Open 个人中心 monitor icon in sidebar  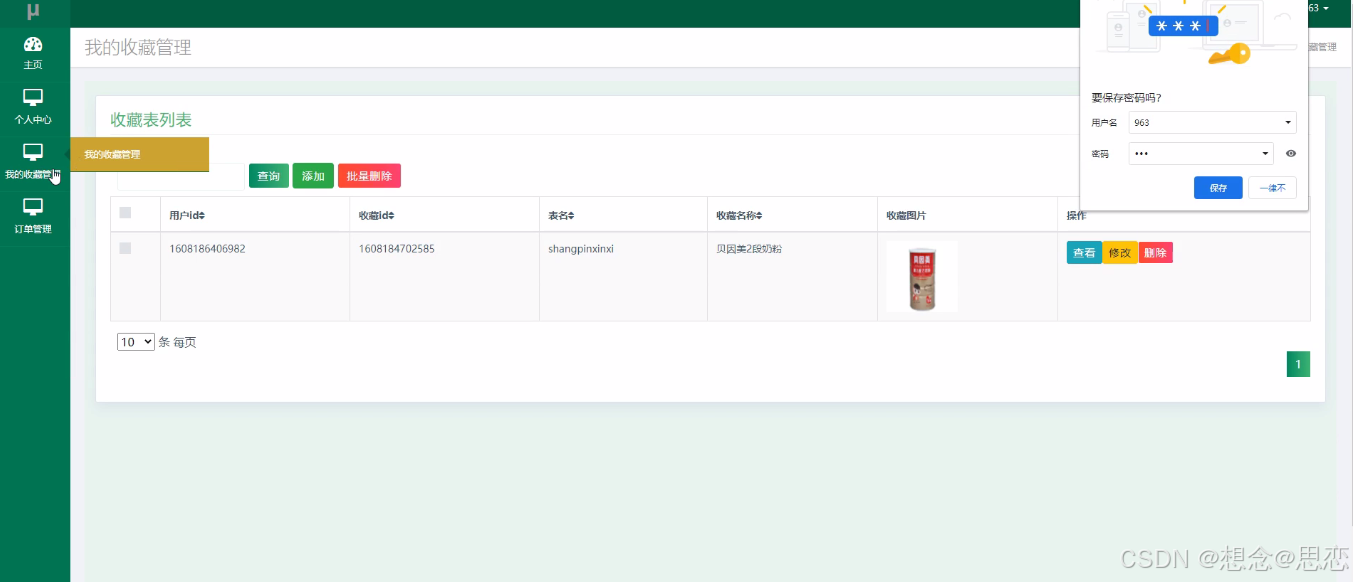pyautogui.click(x=33, y=97)
